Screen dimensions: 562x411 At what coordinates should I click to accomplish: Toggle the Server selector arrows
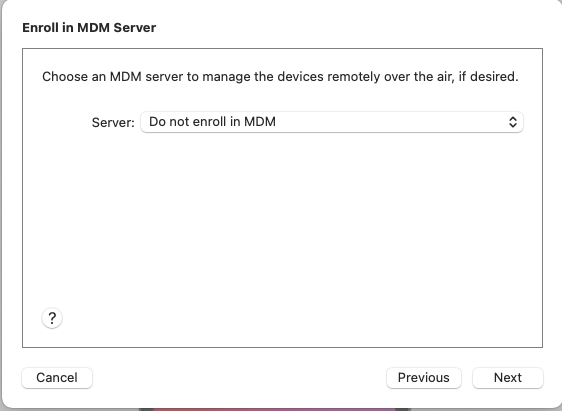coord(513,122)
